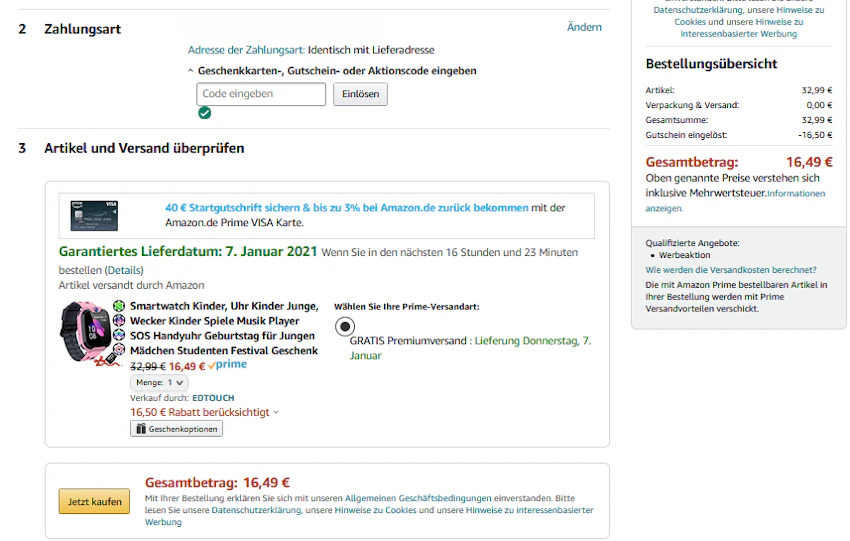
Task: Open Informationen anzeigen link in order summary
Action: pos(735,201)
